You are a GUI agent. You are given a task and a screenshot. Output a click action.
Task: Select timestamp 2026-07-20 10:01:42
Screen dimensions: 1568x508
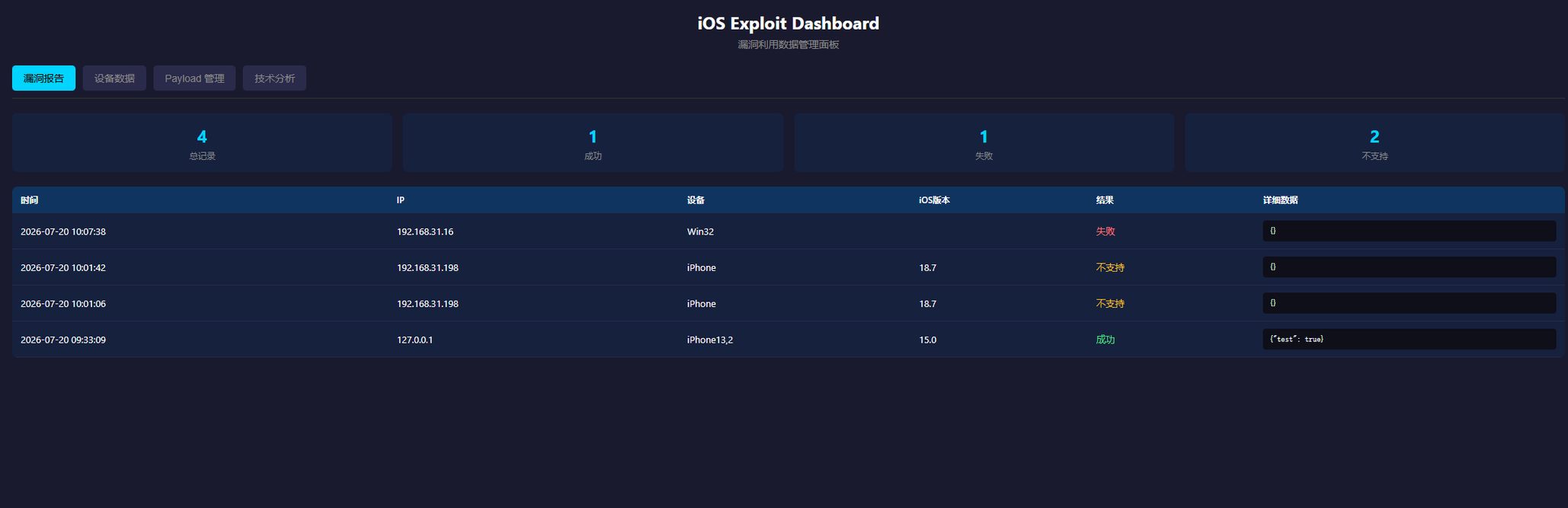(x=63, y=267)
